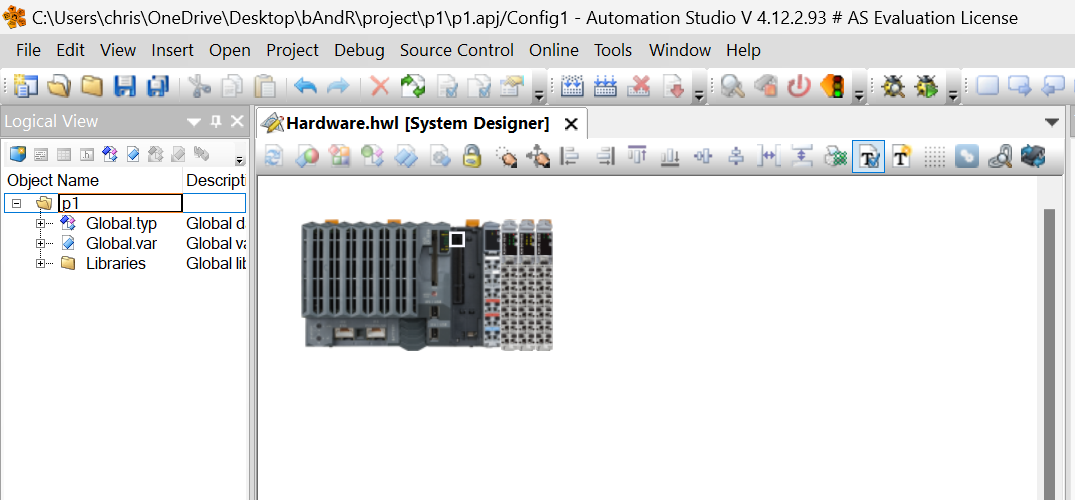Click the red X Delete icon
Screen dimensions: 1075x500
click(379, 86)
